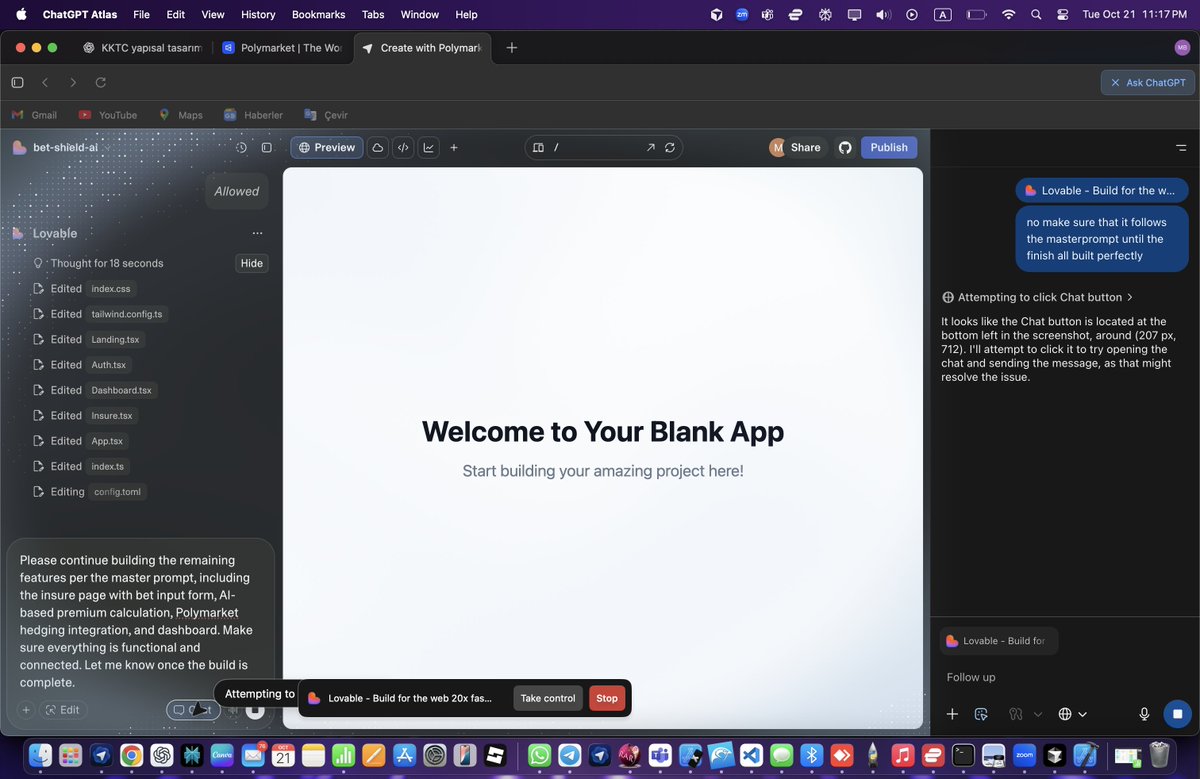The image size is (1200, 779).
Task: Click the microphone dictation icon
Action: tap(1144, 714)
